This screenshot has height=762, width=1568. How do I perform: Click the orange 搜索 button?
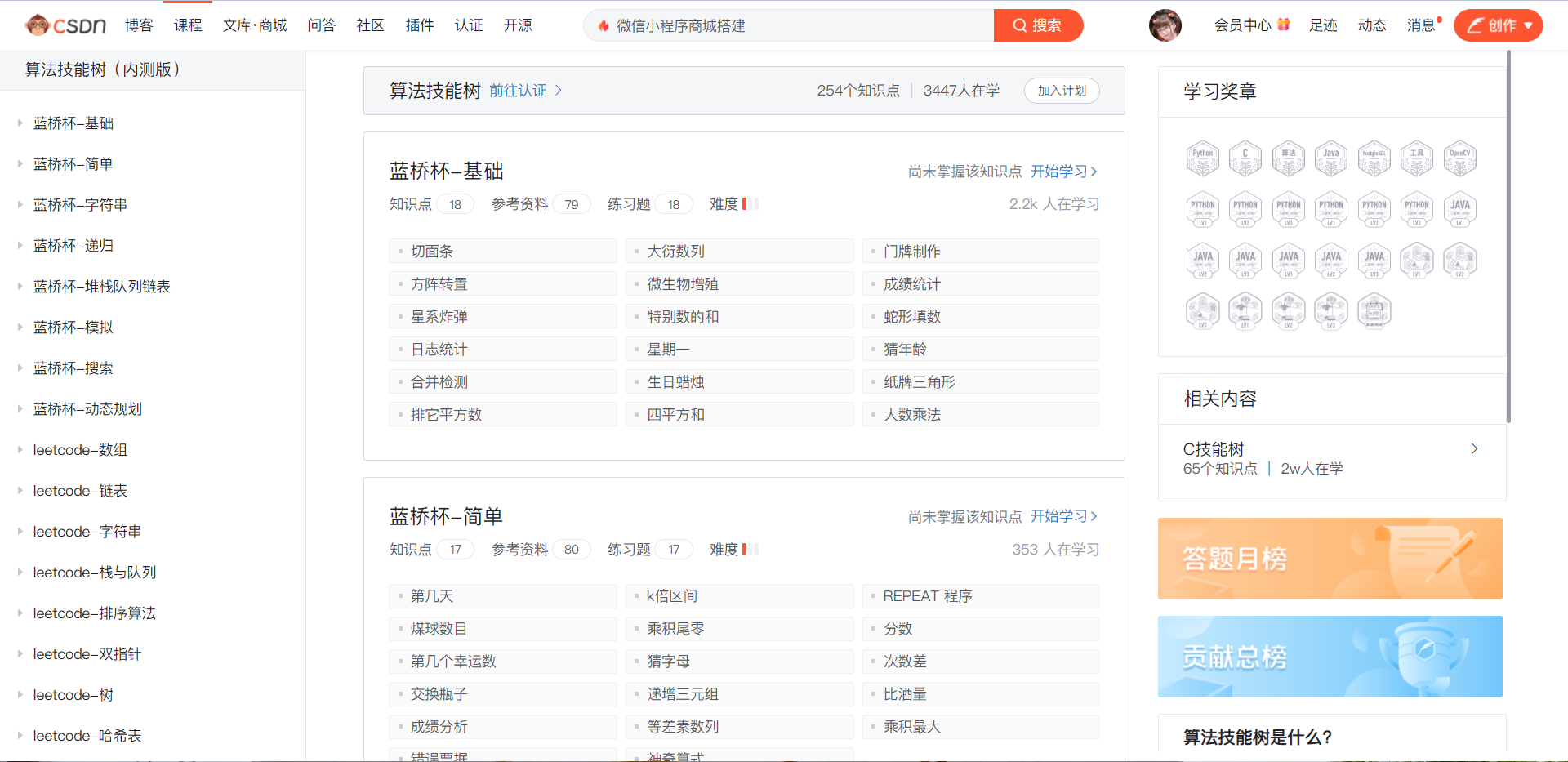(x=1038, y=25)
